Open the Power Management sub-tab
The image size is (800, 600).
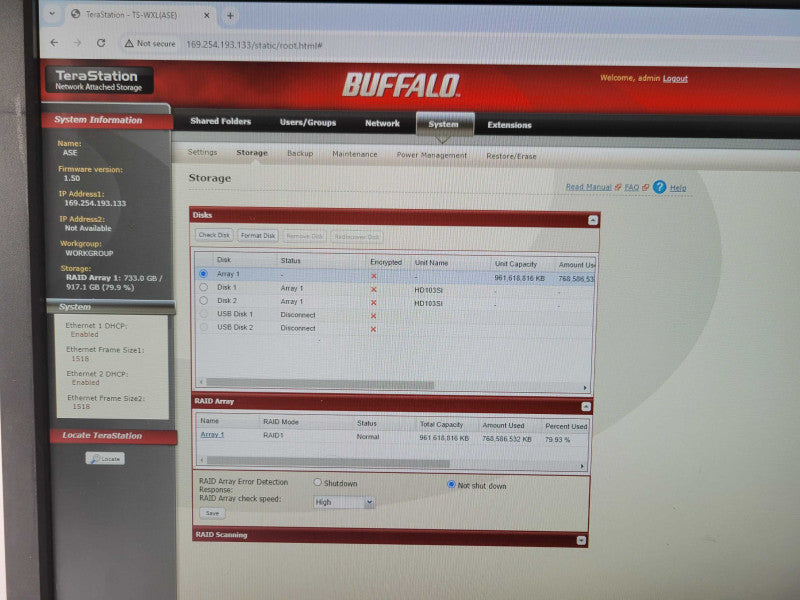click(432, 155)
